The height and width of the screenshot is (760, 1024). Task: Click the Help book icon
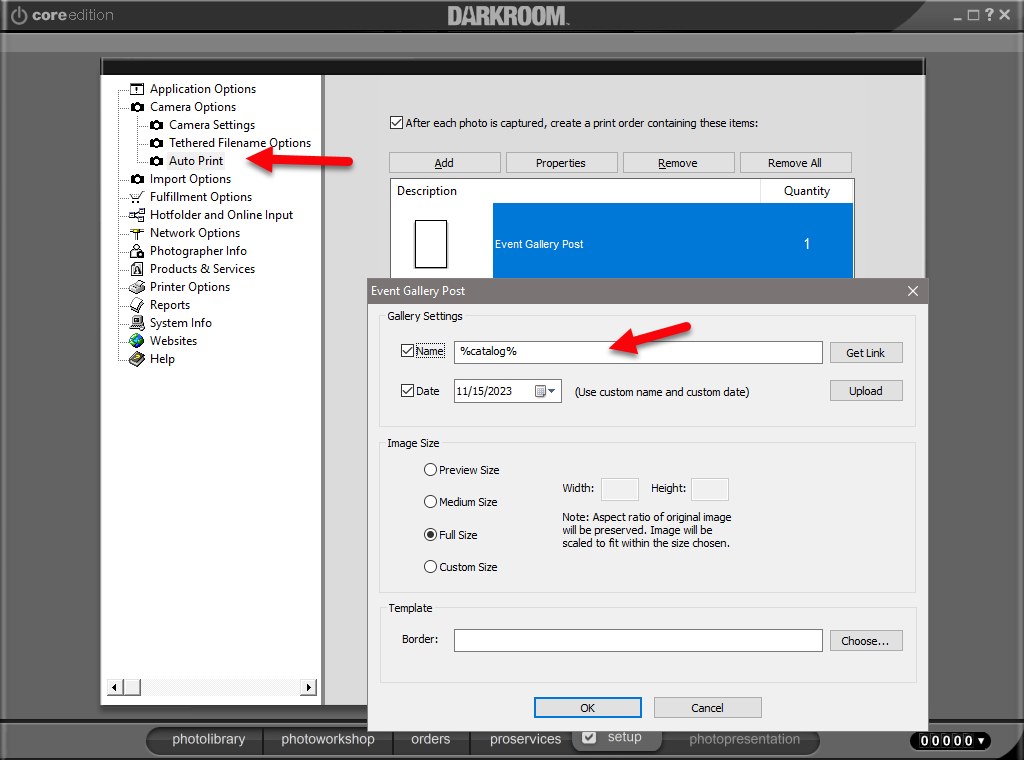(136, 359)
